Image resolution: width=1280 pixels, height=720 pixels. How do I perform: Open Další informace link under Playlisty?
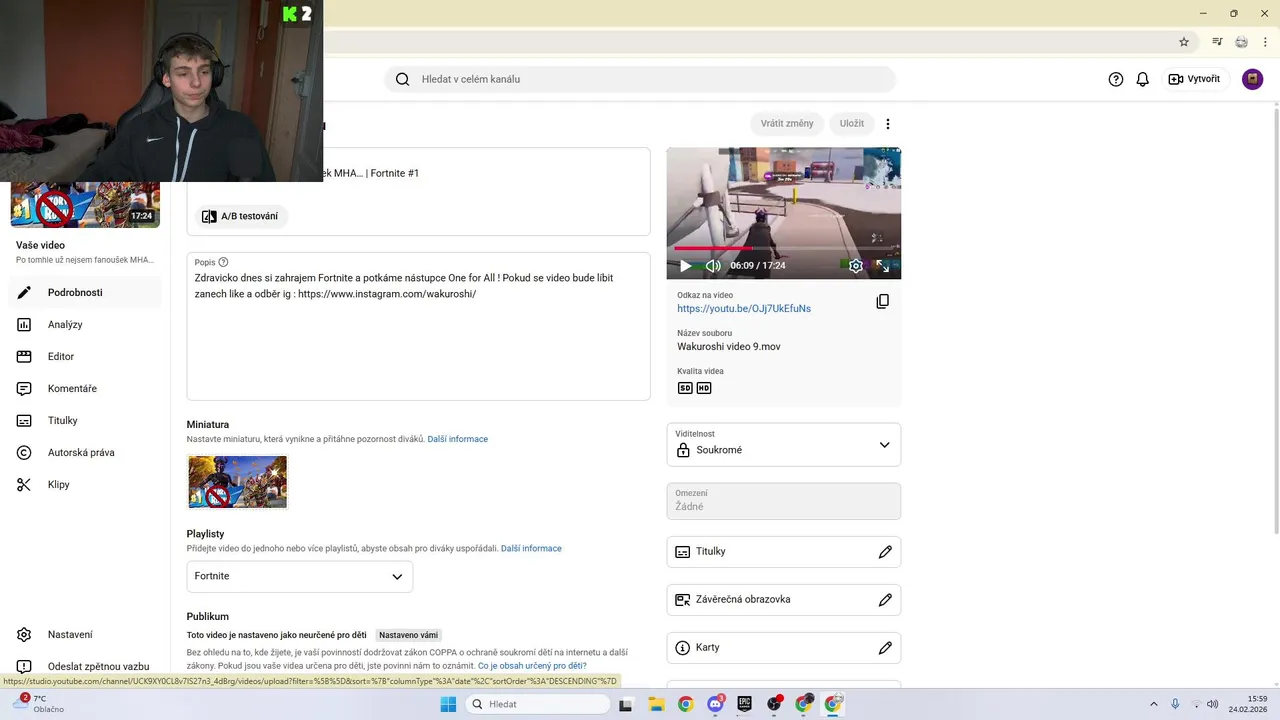[x=531, y=548]
